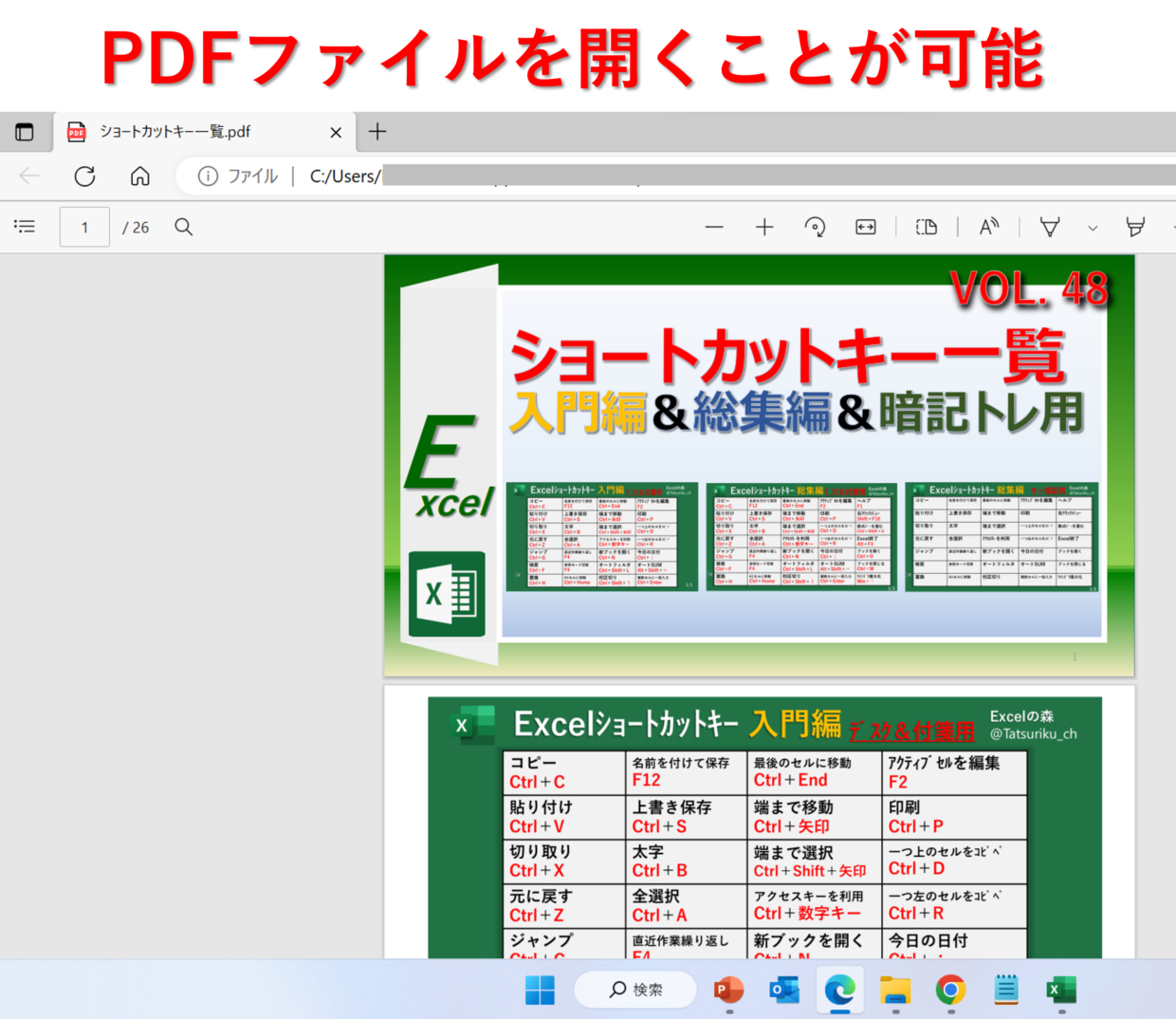Launch PowerPoint from the taskbar
The image size is (1176, 1019).
click(x=728, y=990)
